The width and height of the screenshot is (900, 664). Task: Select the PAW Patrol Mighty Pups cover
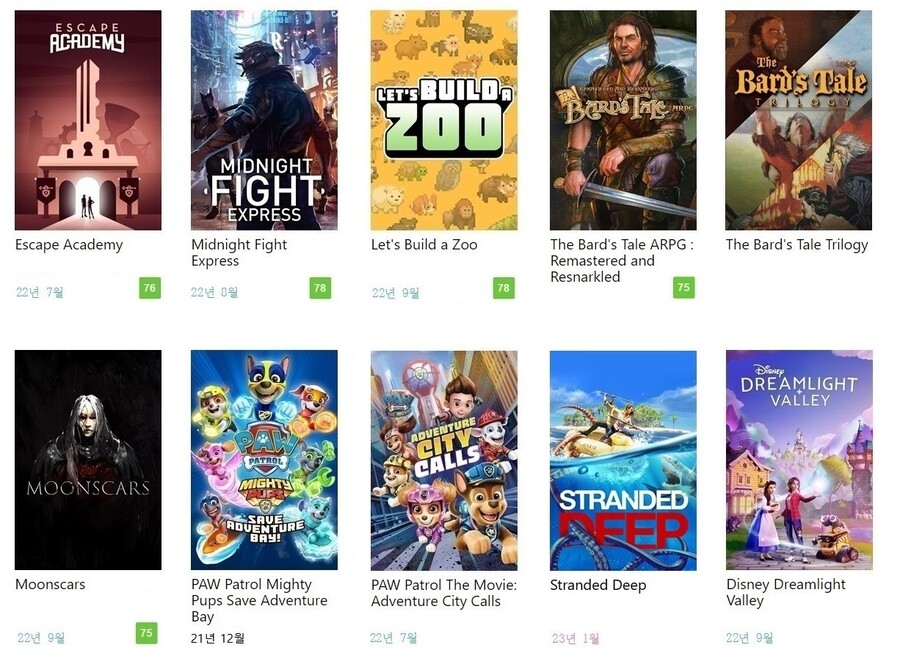coord(264,460)
